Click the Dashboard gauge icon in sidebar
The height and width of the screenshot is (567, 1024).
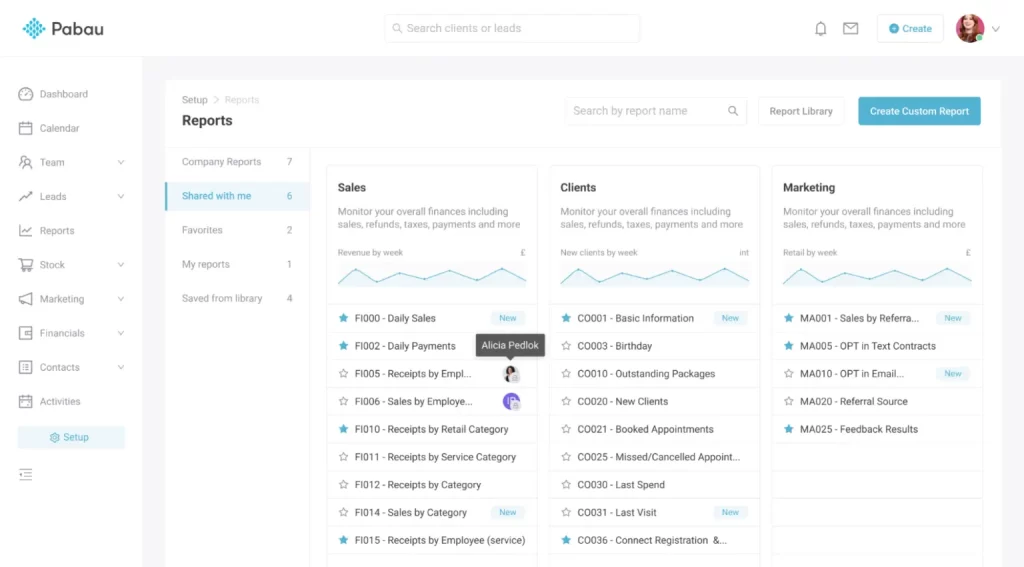click(x=26, y=94)
